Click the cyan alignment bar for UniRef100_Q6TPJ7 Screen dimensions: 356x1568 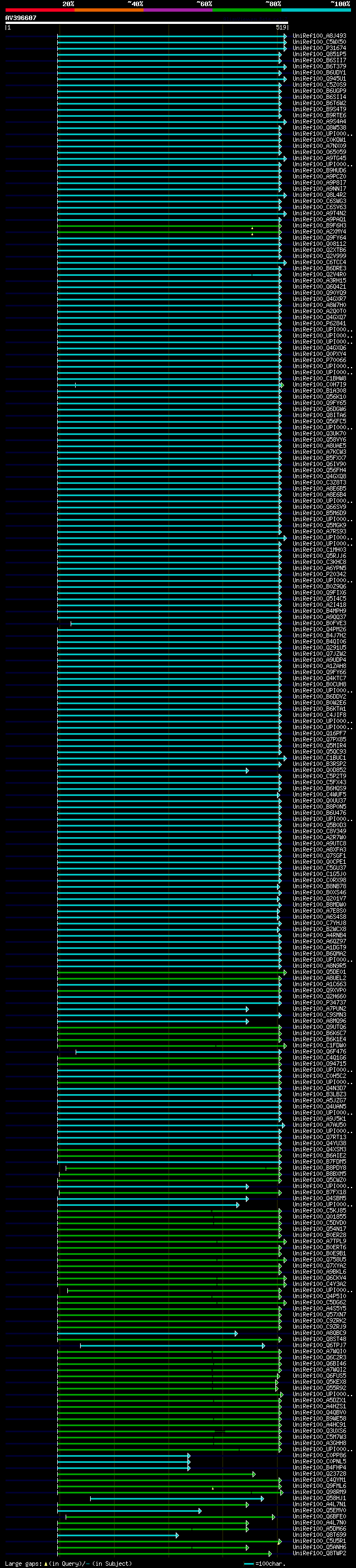click(x=172, y=1346)
